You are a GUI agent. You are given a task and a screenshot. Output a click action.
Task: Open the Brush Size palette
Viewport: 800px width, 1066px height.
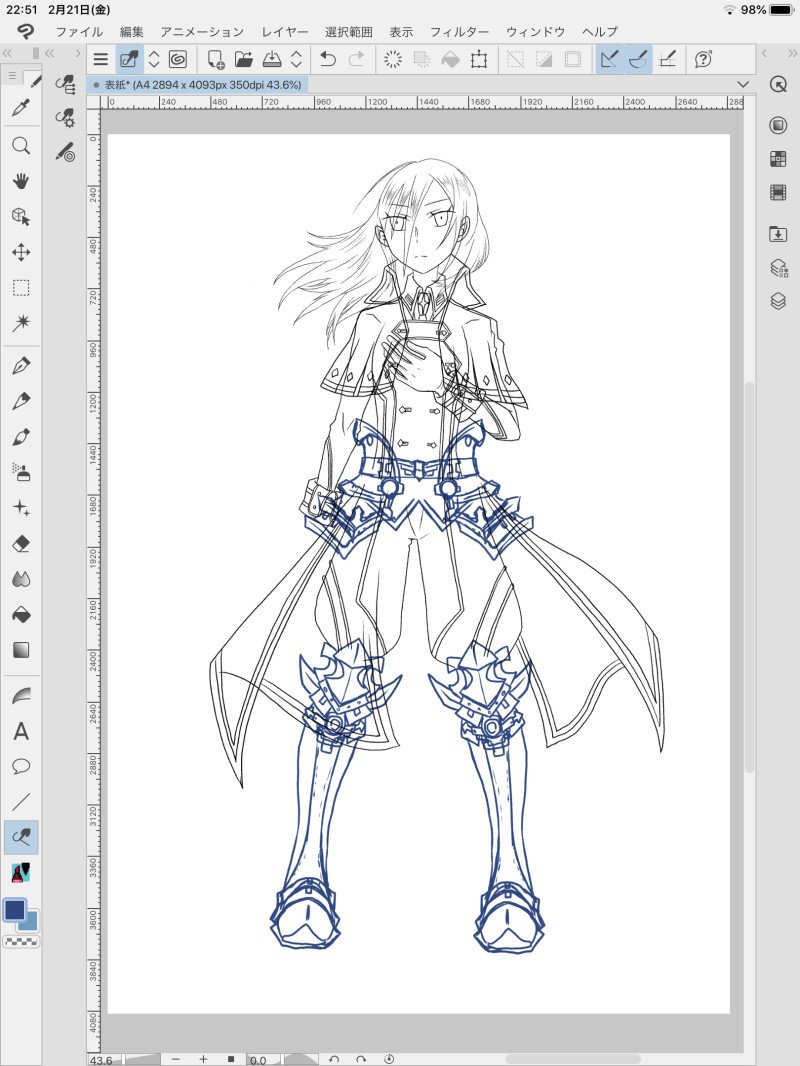[x=65, y=152]
